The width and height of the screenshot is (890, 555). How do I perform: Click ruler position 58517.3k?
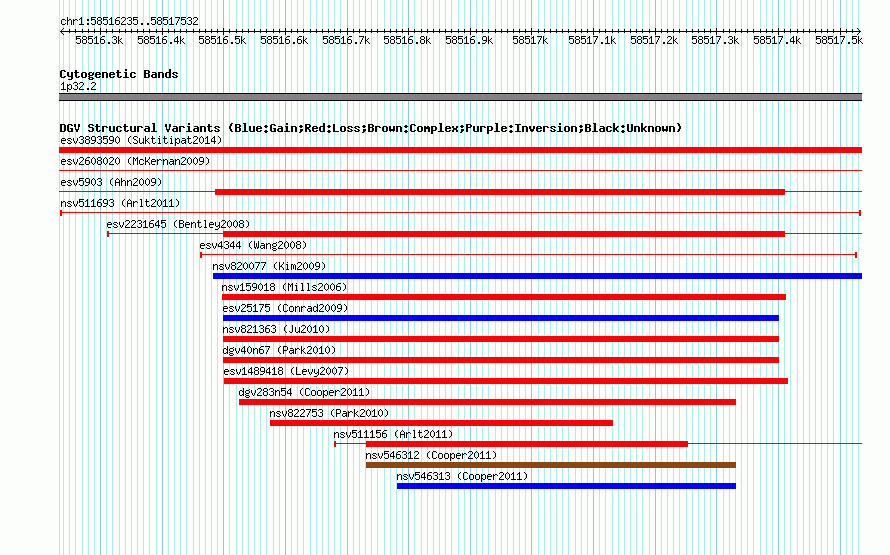[x=716, y=40]
